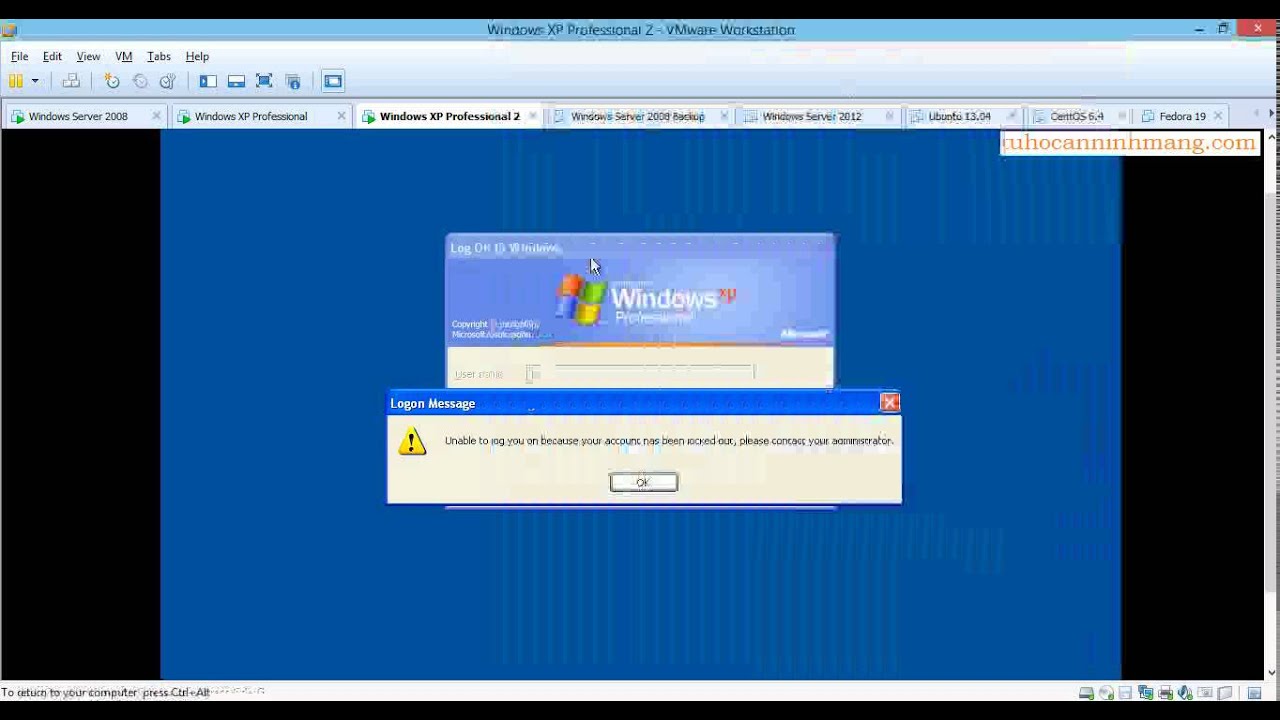Close the Windows XP Professional 2 tab
This screenshot has height=720, width=1280.
click(x=533, y=116)
